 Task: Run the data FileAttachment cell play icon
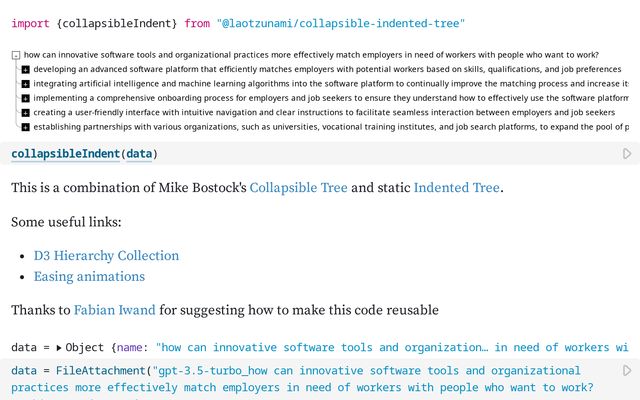pos(627,371)
